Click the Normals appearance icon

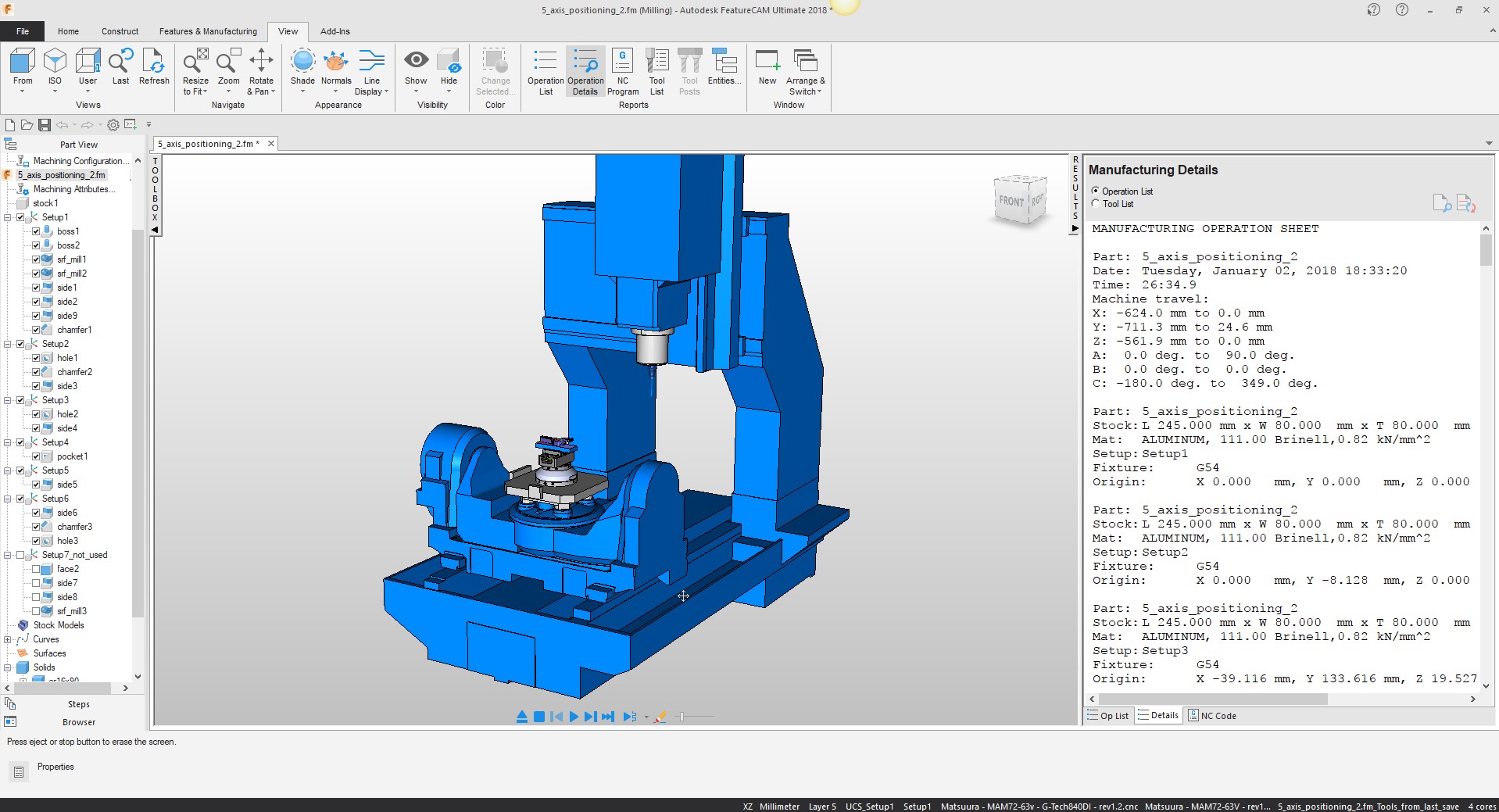tap(336, 63)
